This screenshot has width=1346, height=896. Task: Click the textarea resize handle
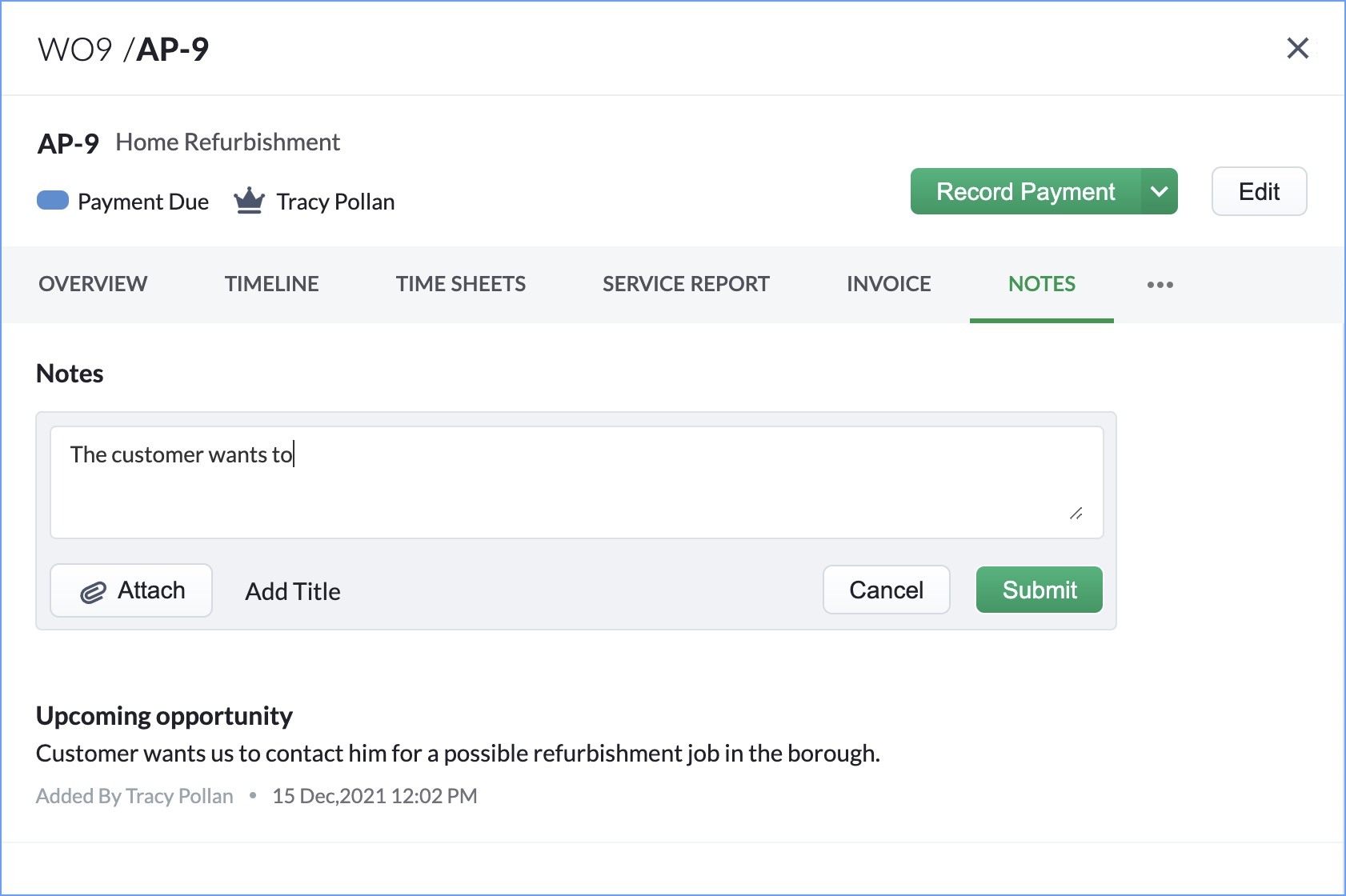(1076, 514)
